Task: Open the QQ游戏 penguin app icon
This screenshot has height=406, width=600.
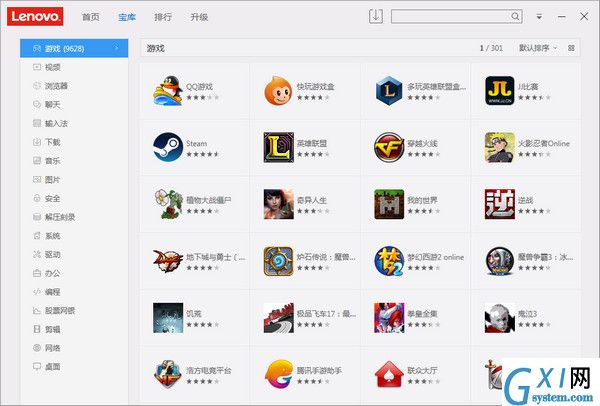Action: (x=168, y=90)
